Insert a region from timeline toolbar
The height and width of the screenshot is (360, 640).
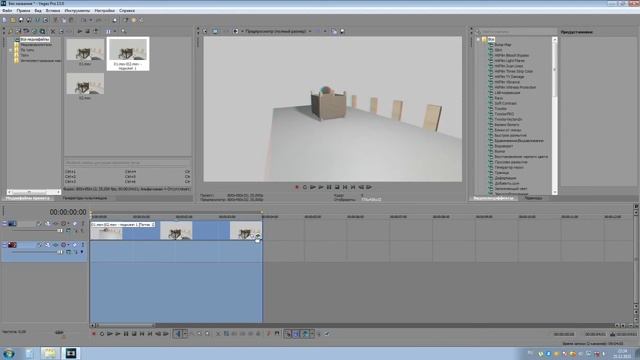tap(277, 334)
